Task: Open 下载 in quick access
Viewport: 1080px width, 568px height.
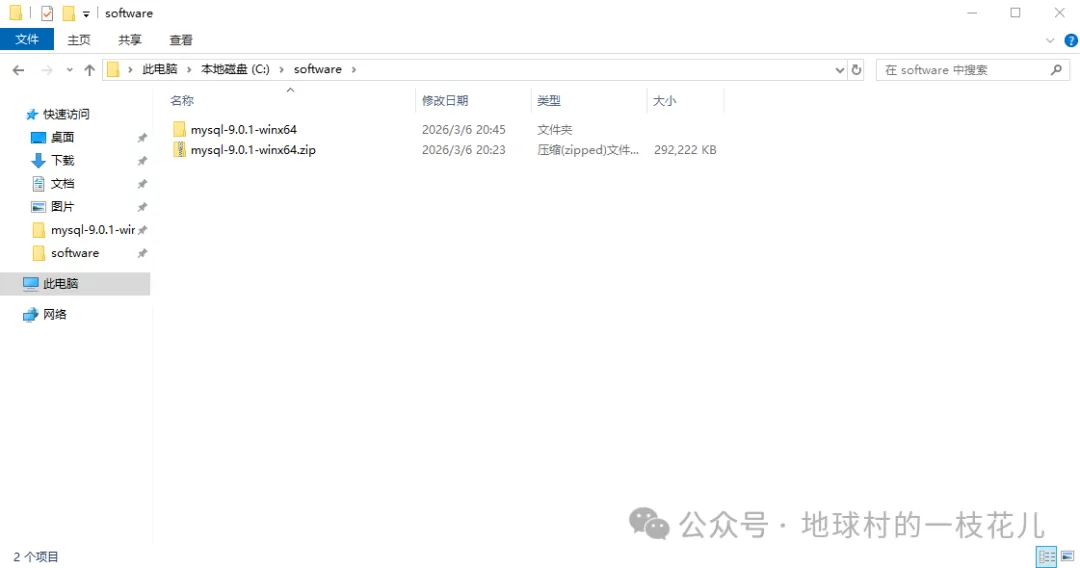Action: 63,160
